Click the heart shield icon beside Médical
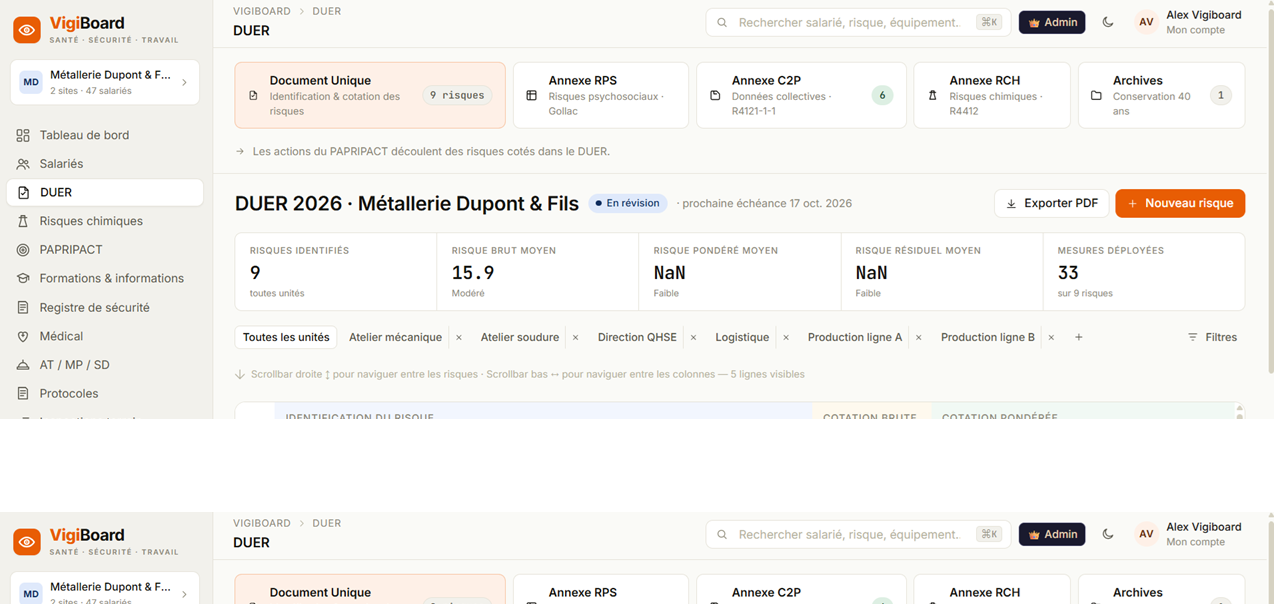The height and width of the screenshot is (604, 1274). [23, 337]
